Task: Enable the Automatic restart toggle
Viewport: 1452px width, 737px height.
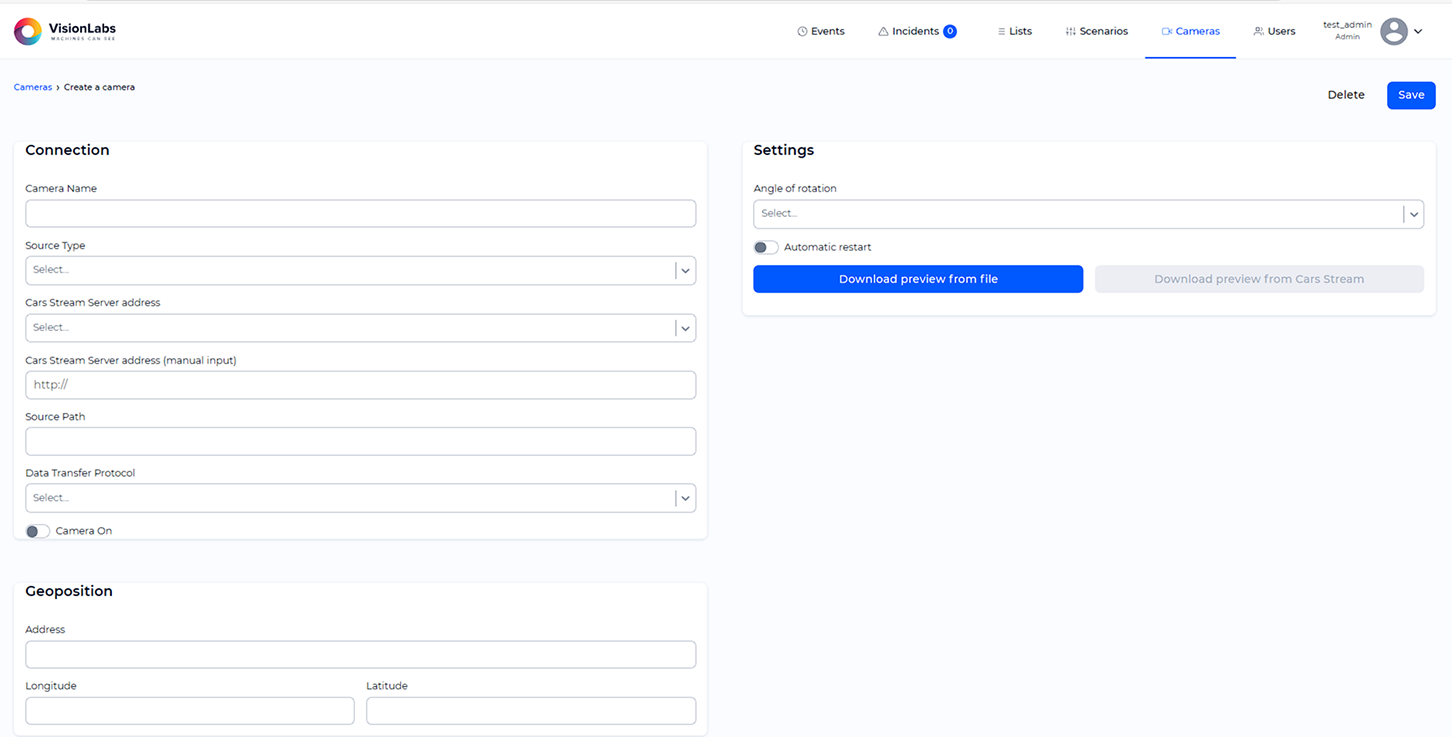Action: point(766,247)
